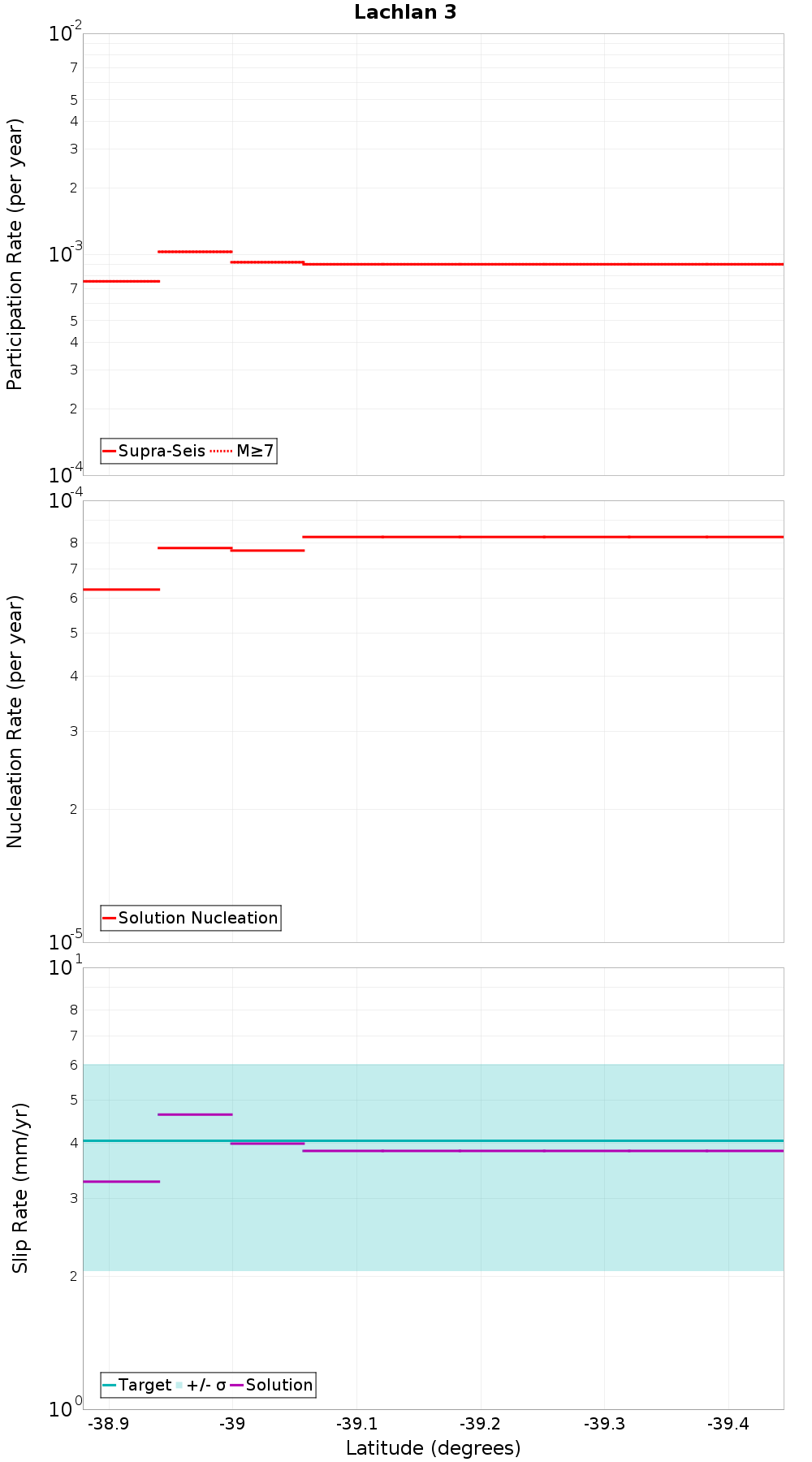Click the lowest purple slip rate segment
812x1462 pixels.
121,1182
